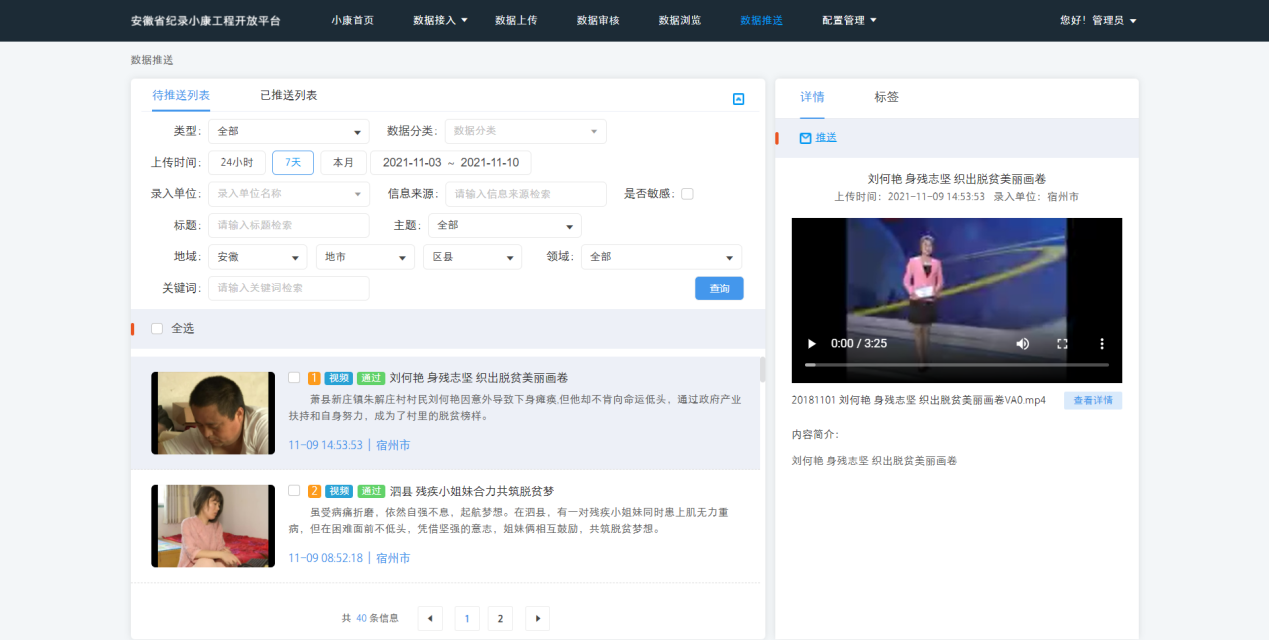Select checkbox for 刘何艳 item
This screenshot has height=640, width=1269.
(294, 378)
